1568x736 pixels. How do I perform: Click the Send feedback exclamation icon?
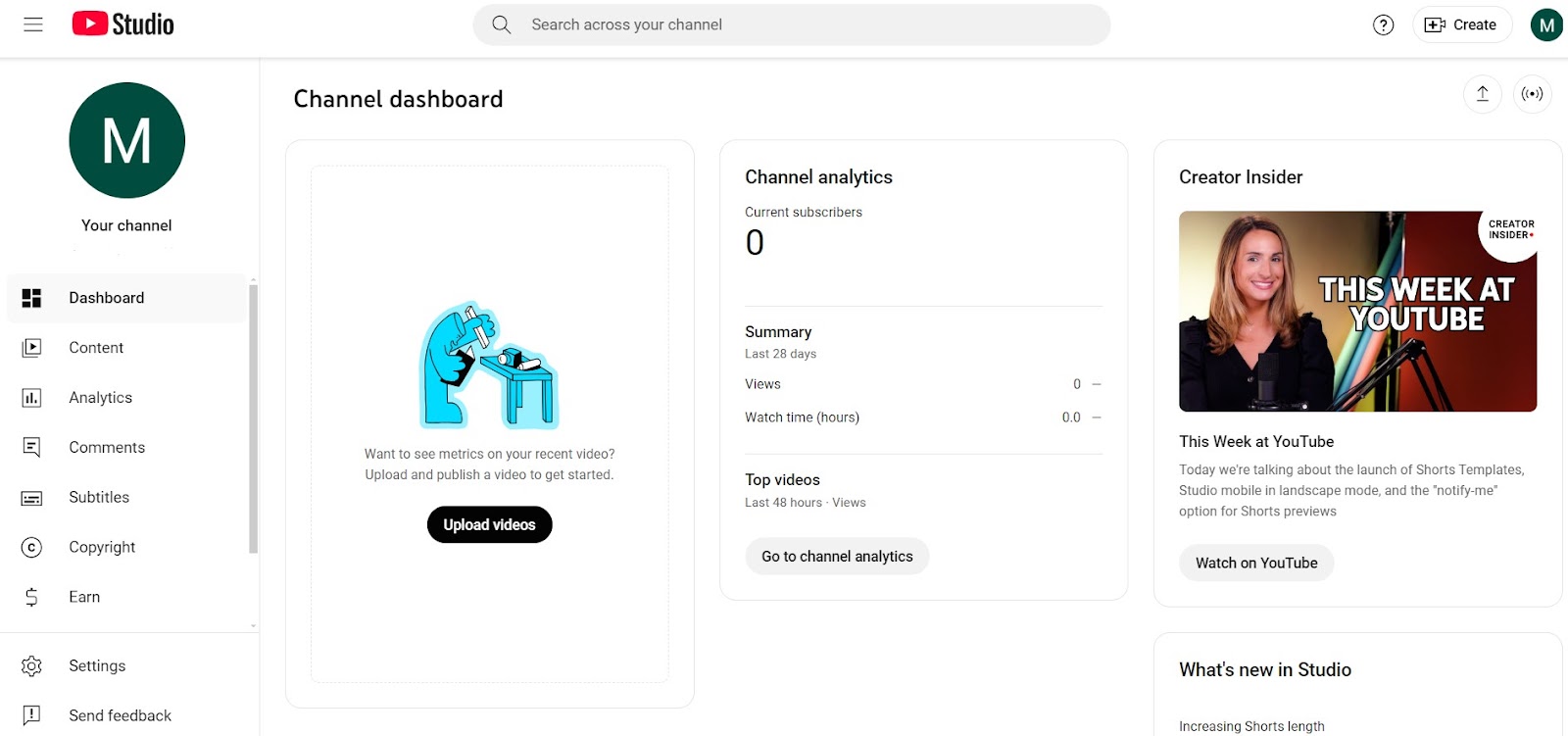(31, 715)
